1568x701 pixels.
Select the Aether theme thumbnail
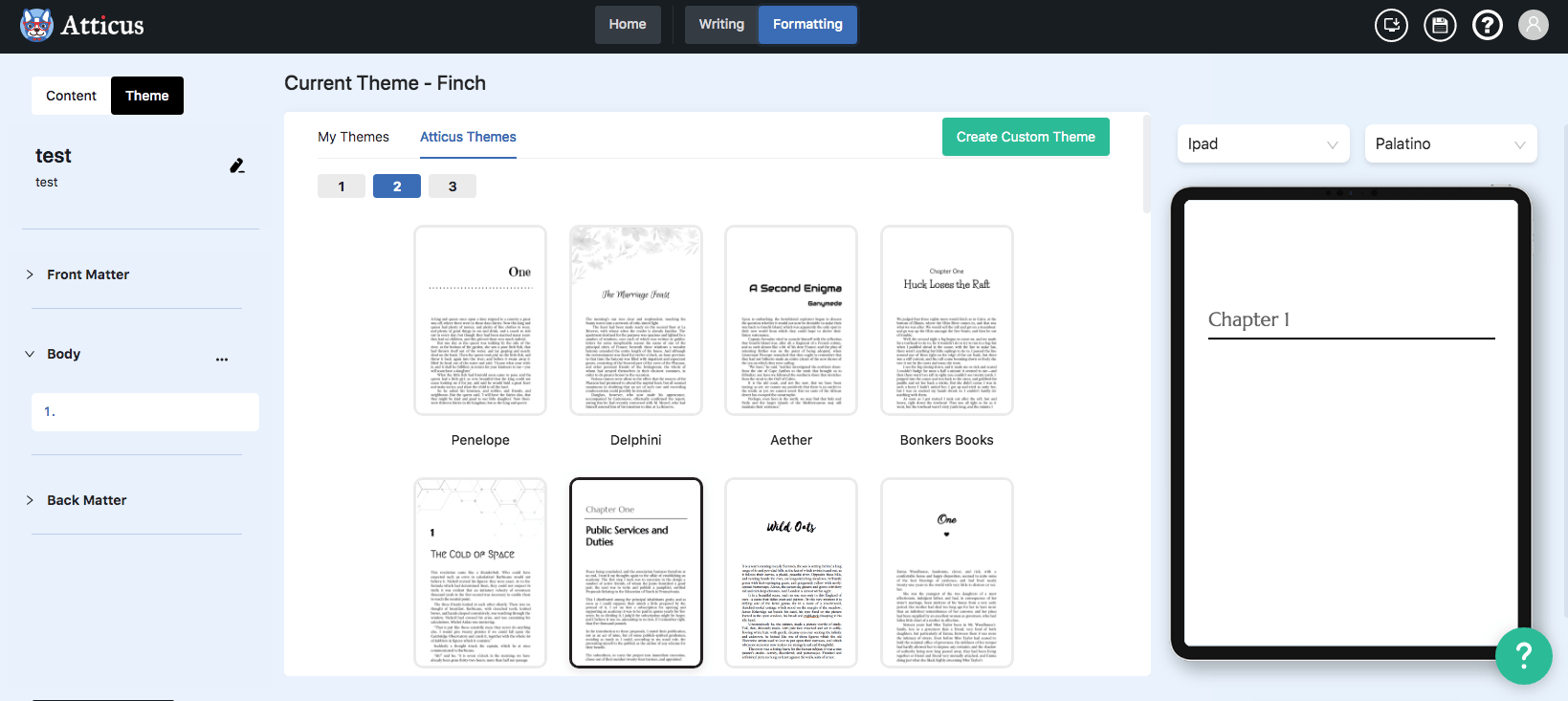(x=791, y=320)
